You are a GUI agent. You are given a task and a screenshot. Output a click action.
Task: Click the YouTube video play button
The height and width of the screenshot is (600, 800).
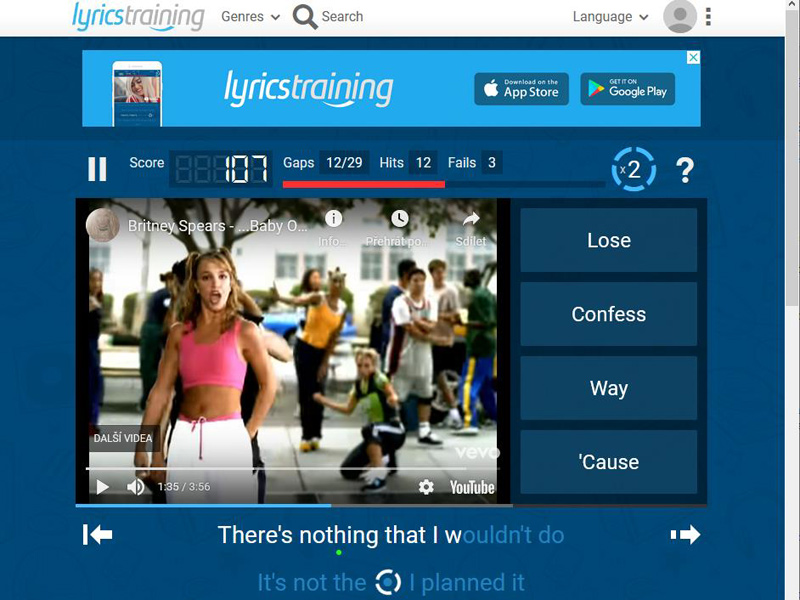coord(103,487)
